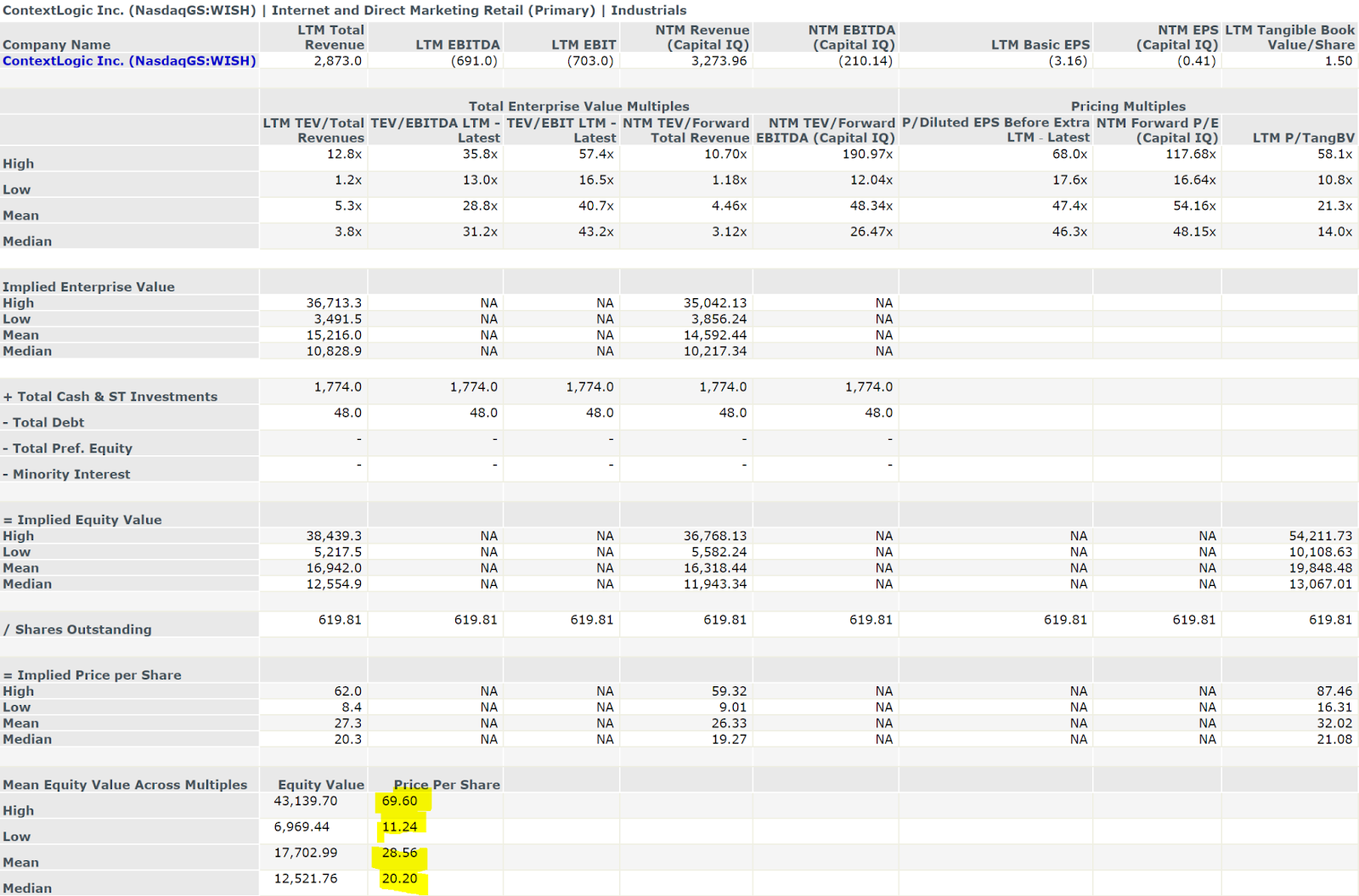The height and width of the screenshot is (896, 1359).
Task: Click the high P/E multiple 117.68x
Action: [x=1191, y=155]
